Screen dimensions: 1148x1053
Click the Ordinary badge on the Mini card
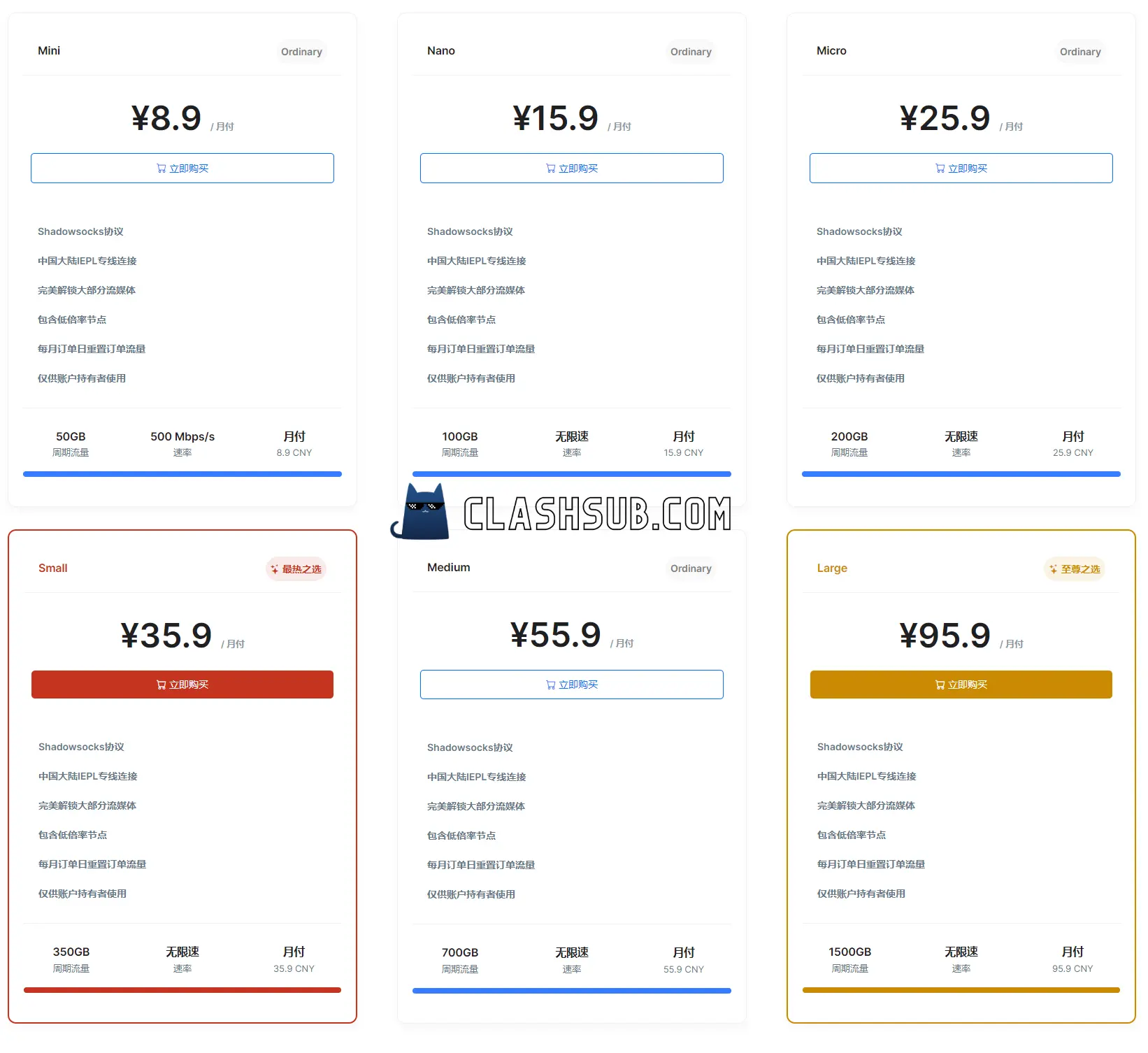point(301,52)
